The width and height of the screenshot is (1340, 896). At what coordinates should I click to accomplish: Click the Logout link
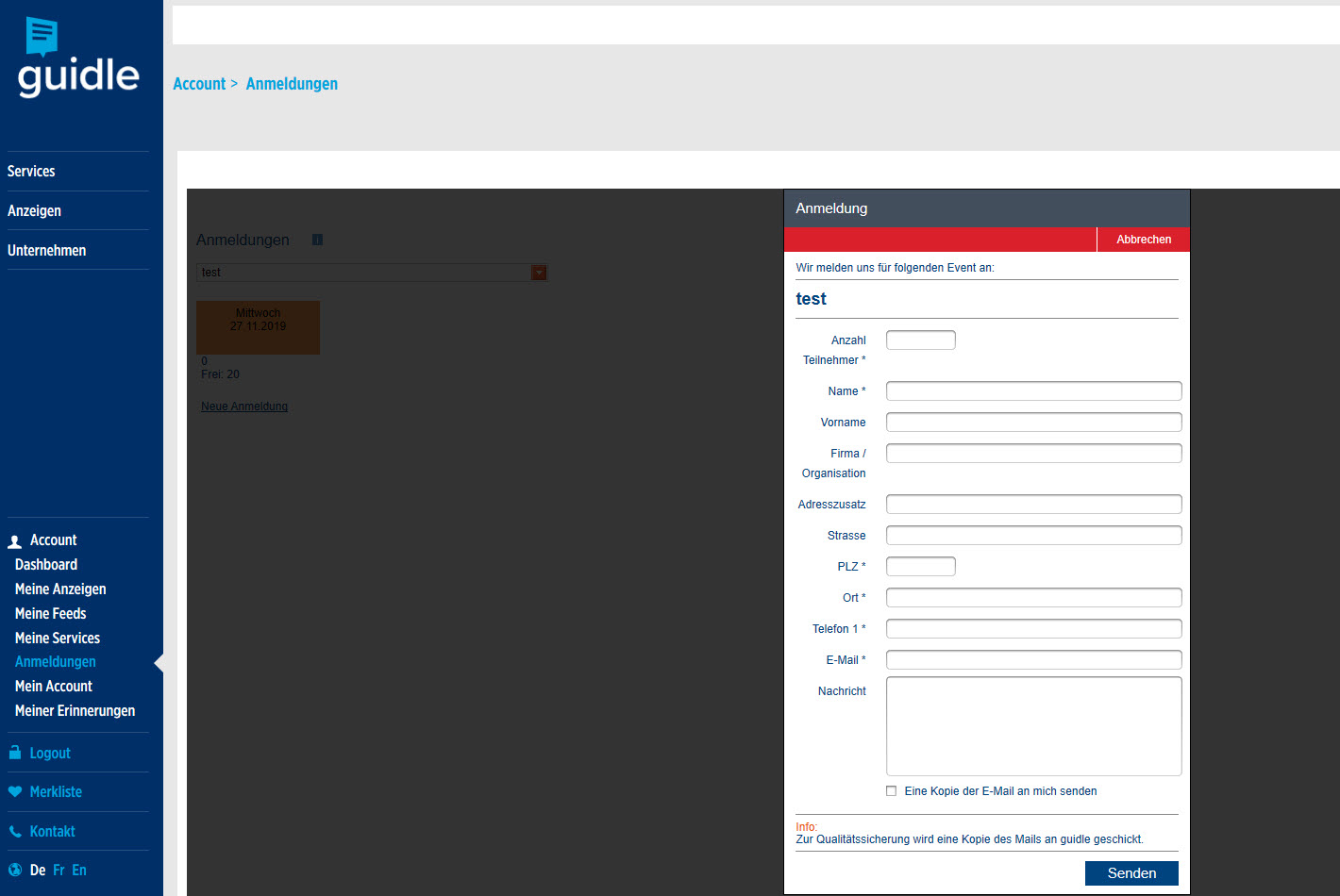pyautogui.click(x=50, y=754)
